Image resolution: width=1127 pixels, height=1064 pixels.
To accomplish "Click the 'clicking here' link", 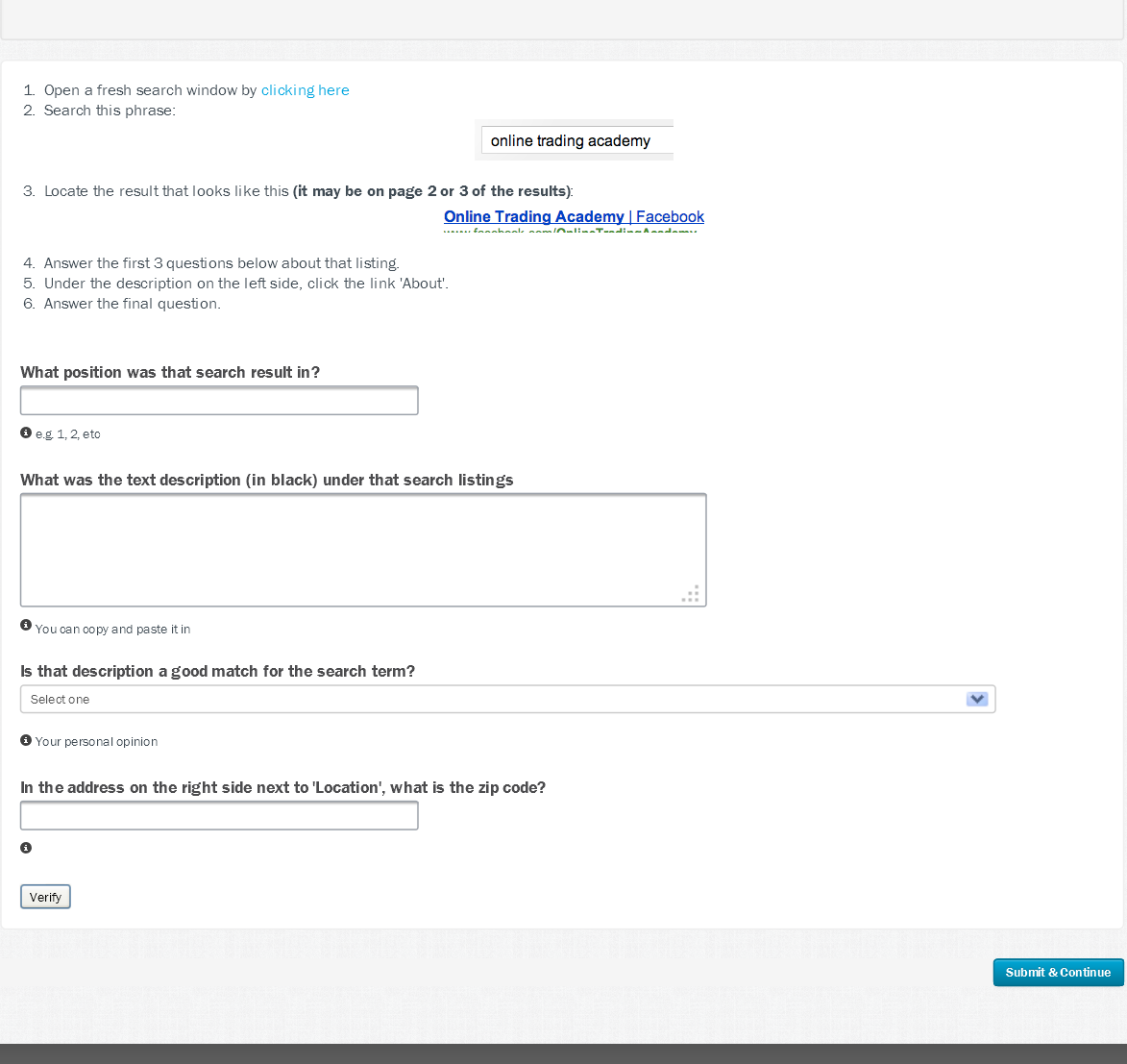I will (x=305, y=90).
